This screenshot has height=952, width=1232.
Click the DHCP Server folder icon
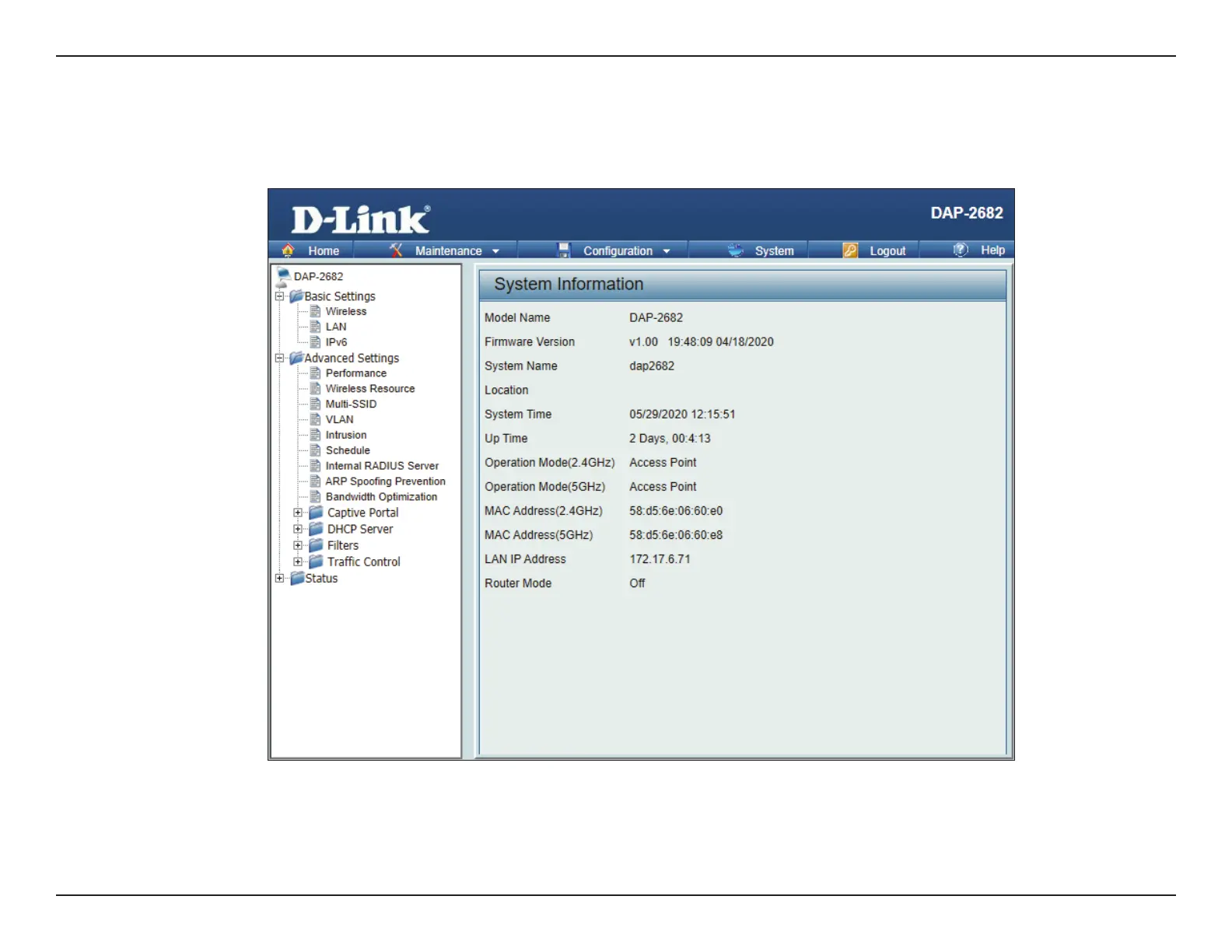pos(316,529)
